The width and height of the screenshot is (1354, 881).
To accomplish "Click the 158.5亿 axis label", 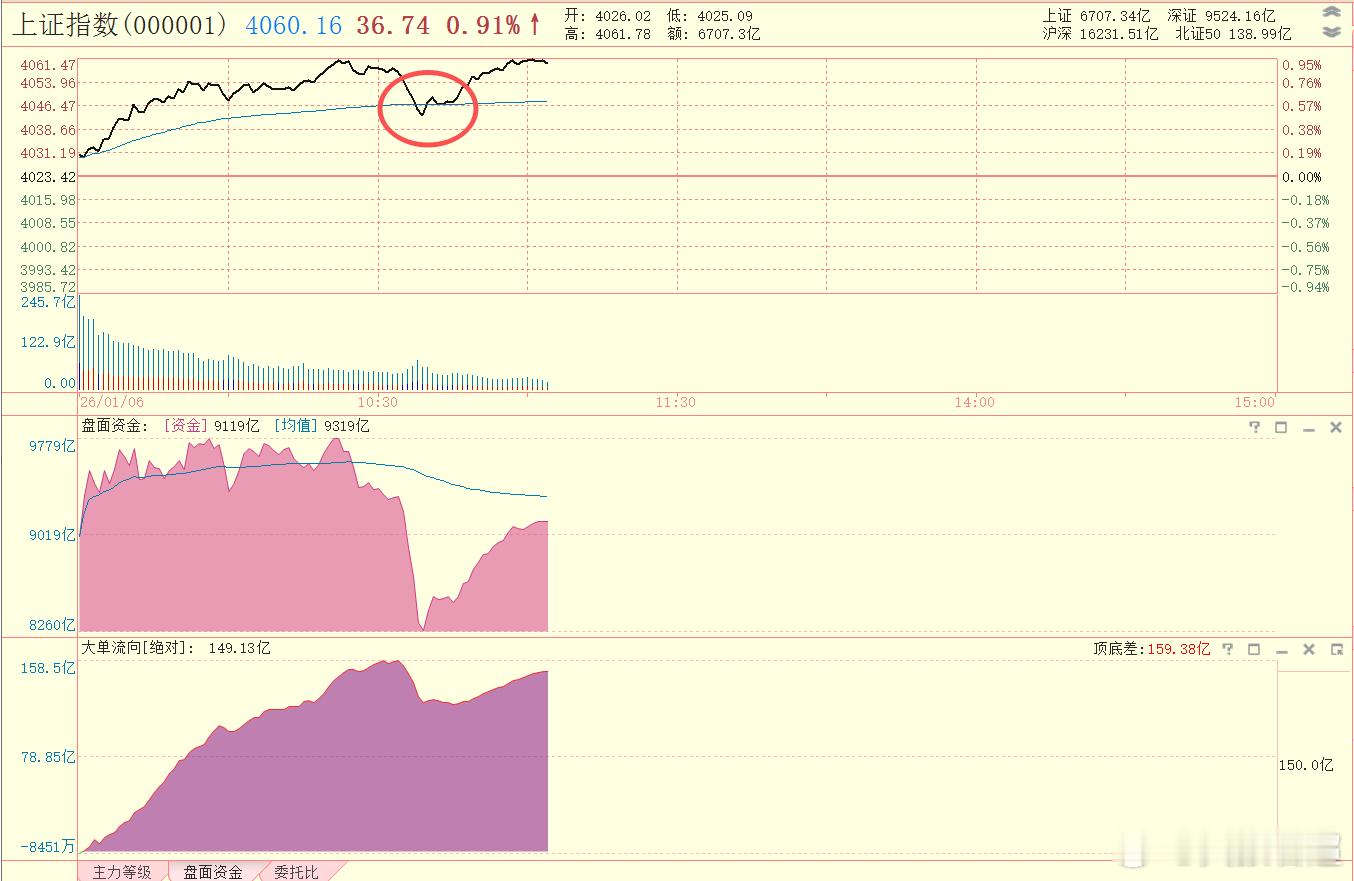I will 49,668.
